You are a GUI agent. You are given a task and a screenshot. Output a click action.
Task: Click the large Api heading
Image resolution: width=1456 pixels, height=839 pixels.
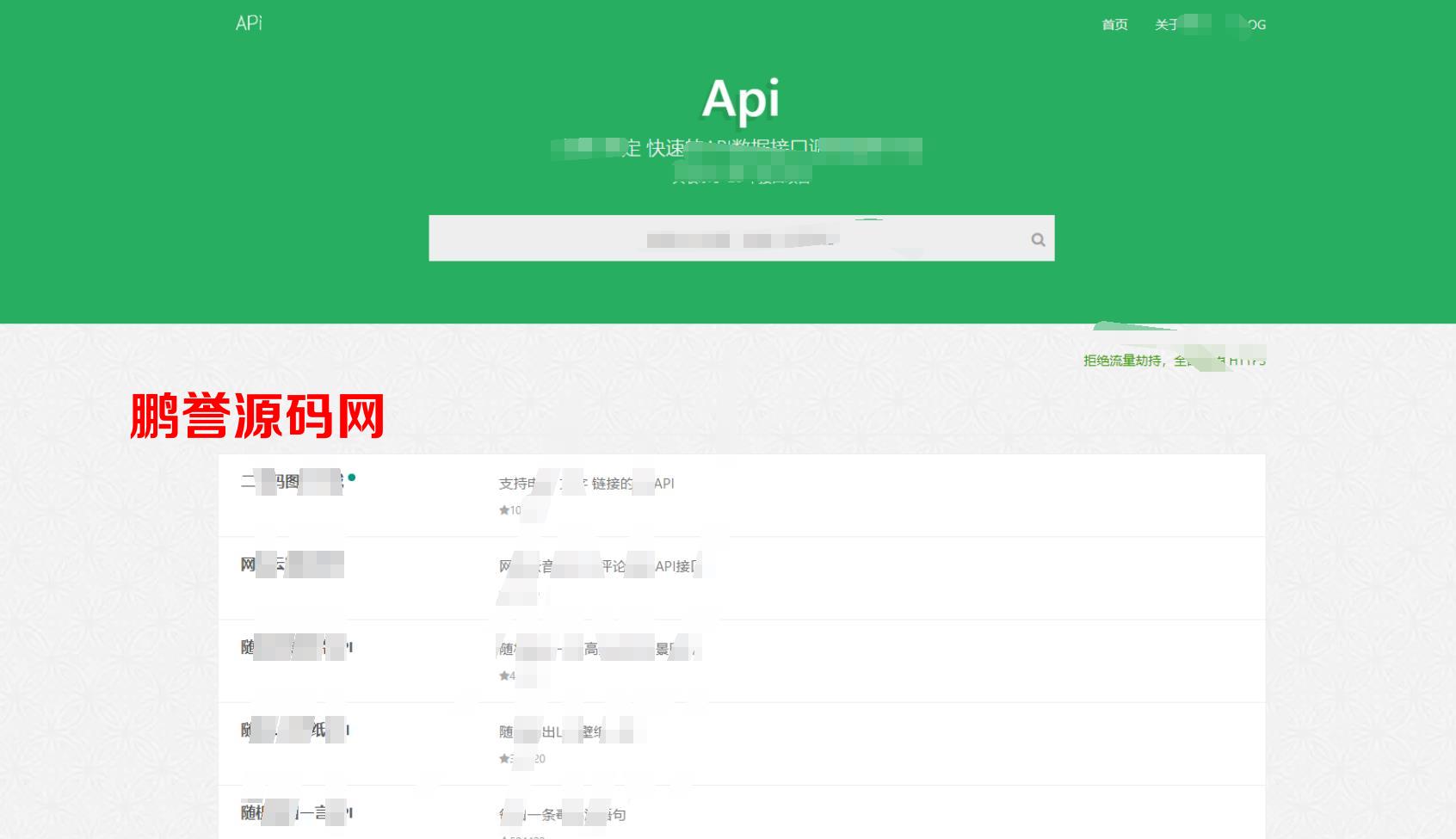tap(741, 99)
